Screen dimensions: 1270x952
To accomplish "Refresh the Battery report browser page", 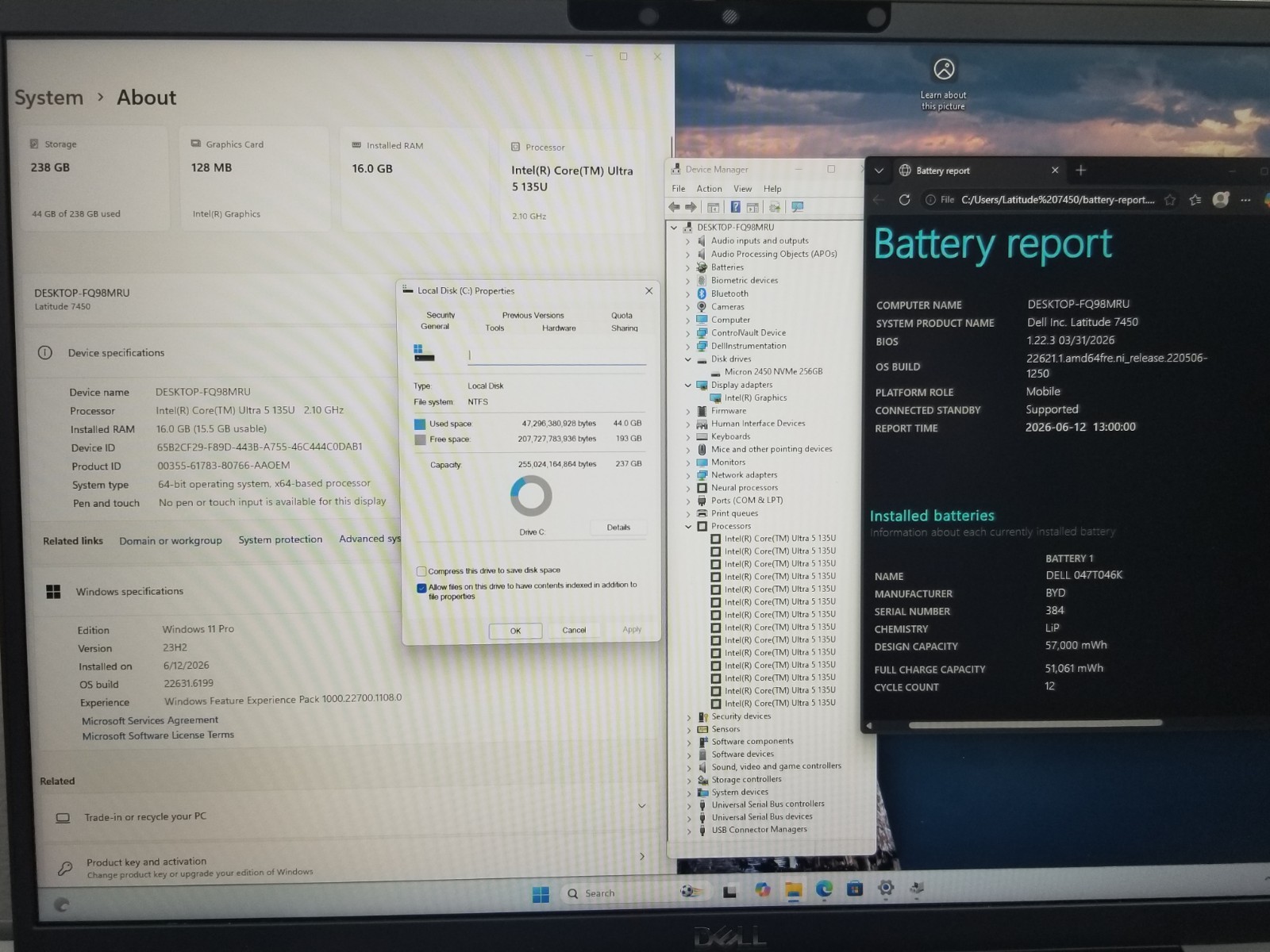I will tap(904, 200).
